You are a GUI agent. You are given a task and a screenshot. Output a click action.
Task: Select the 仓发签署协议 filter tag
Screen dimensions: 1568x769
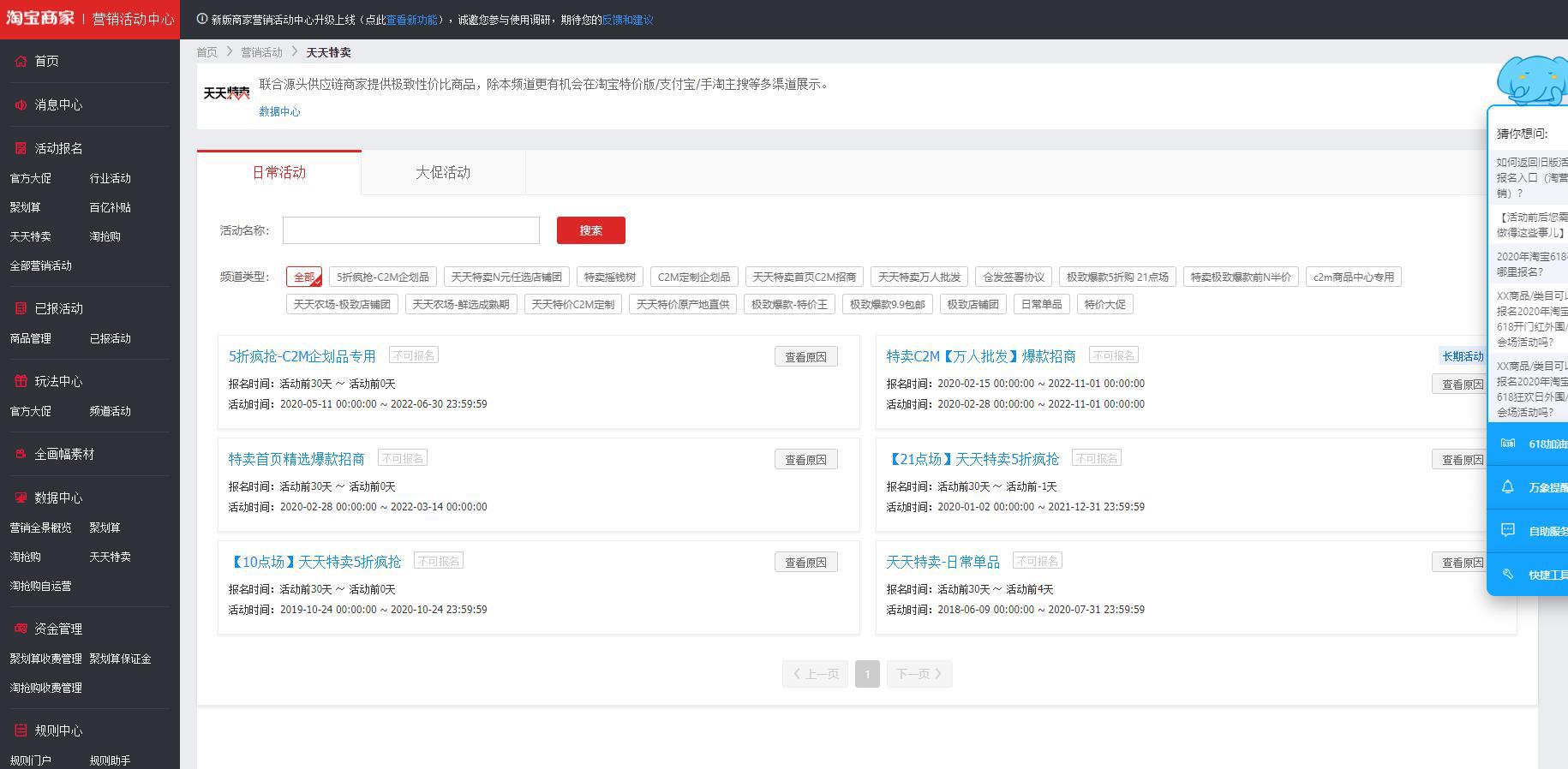coord(1014,277)
